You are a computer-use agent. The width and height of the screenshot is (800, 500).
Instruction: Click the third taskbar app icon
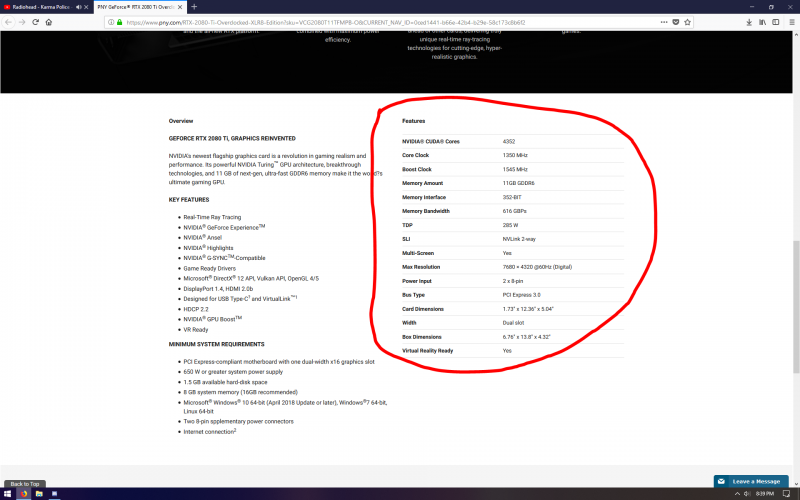pos(54,494)
